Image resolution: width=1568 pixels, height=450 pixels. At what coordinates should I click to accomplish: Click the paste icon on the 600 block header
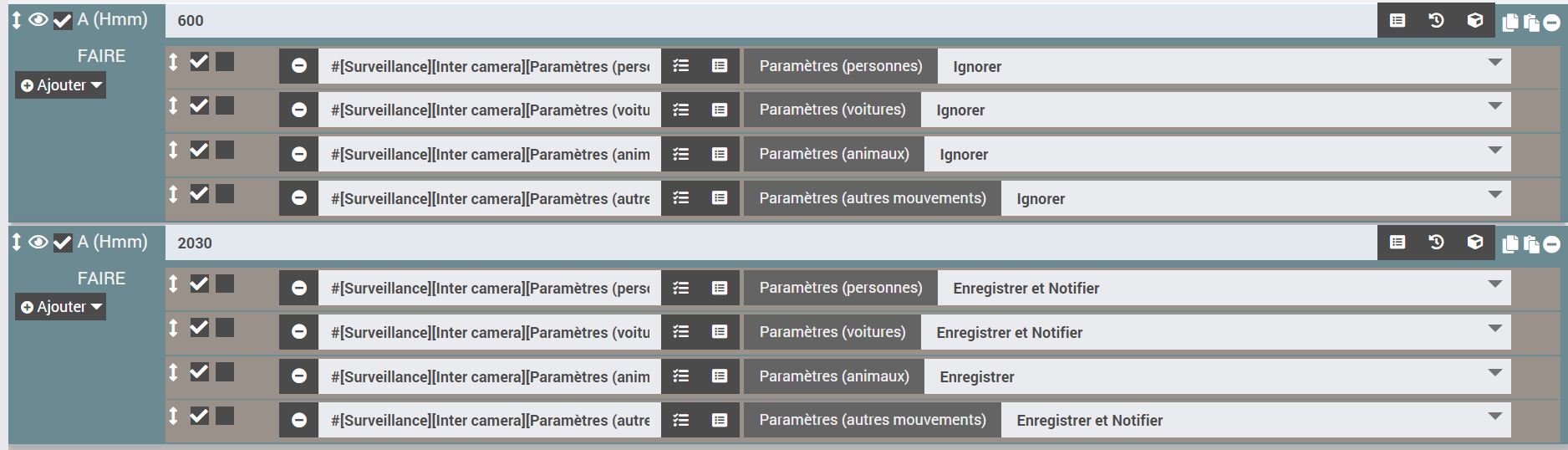tap(1530, 23)
